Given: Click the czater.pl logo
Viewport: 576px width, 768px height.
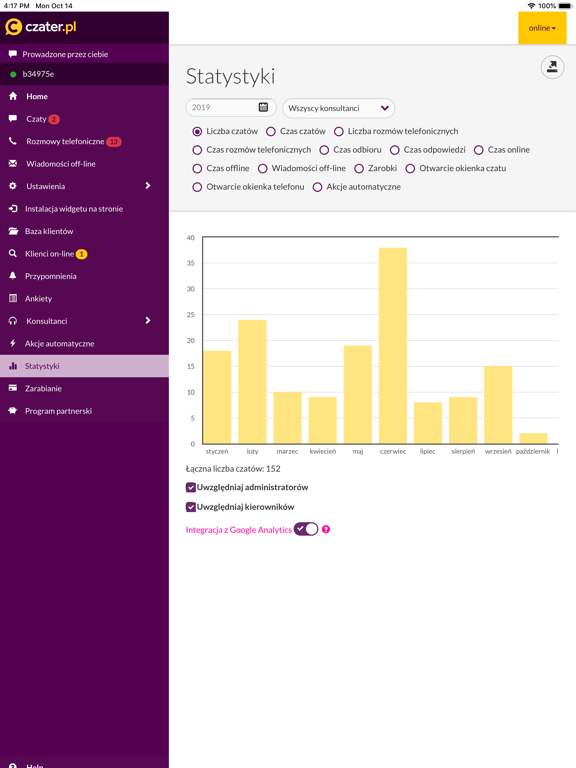Looking at the screenshot, I should pos(41,26).
